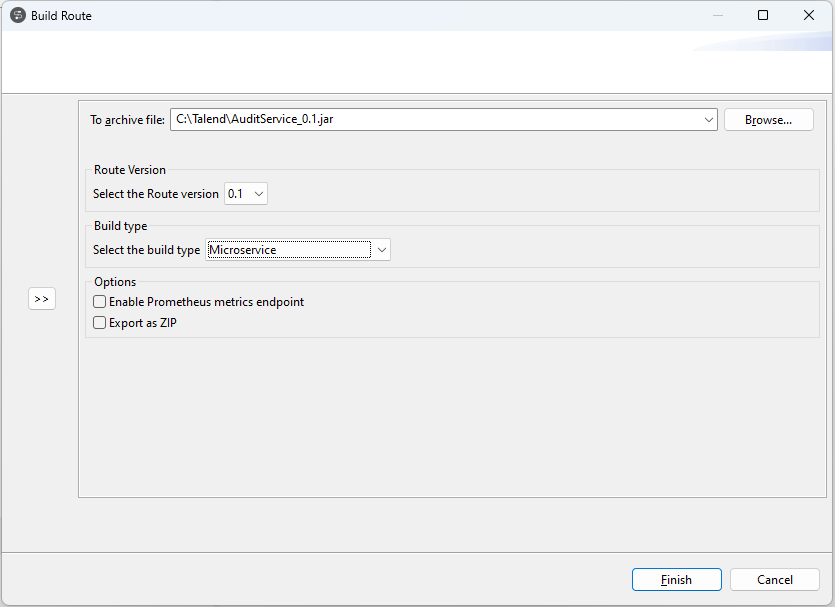Click the Talend app icon in title bar
The width and height of the screenshot is (835, 607).
18,15
